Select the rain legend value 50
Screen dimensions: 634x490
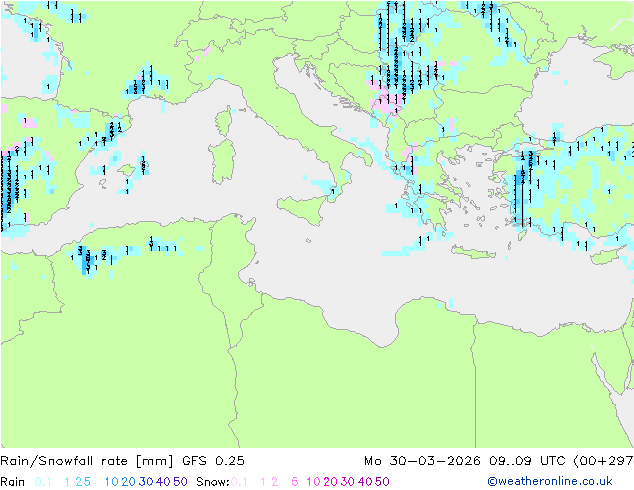pos(180,482)
